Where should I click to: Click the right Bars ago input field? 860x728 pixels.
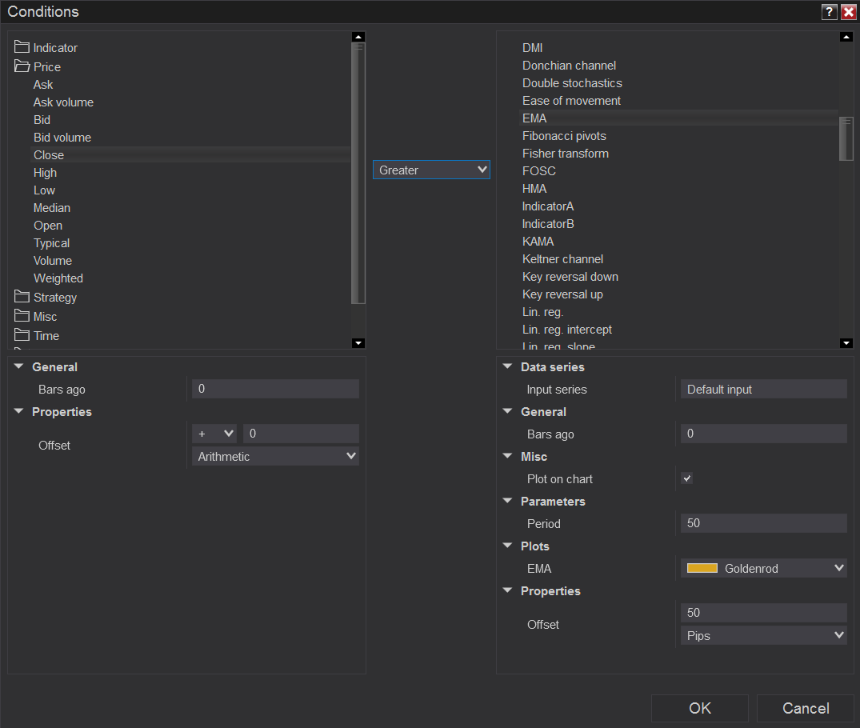763,433
